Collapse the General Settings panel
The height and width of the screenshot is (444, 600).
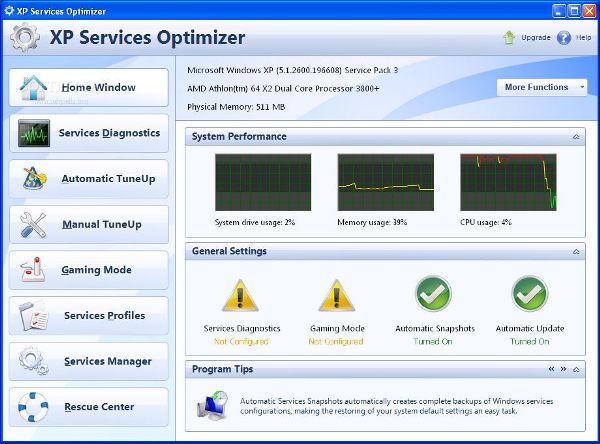(576, 252)
